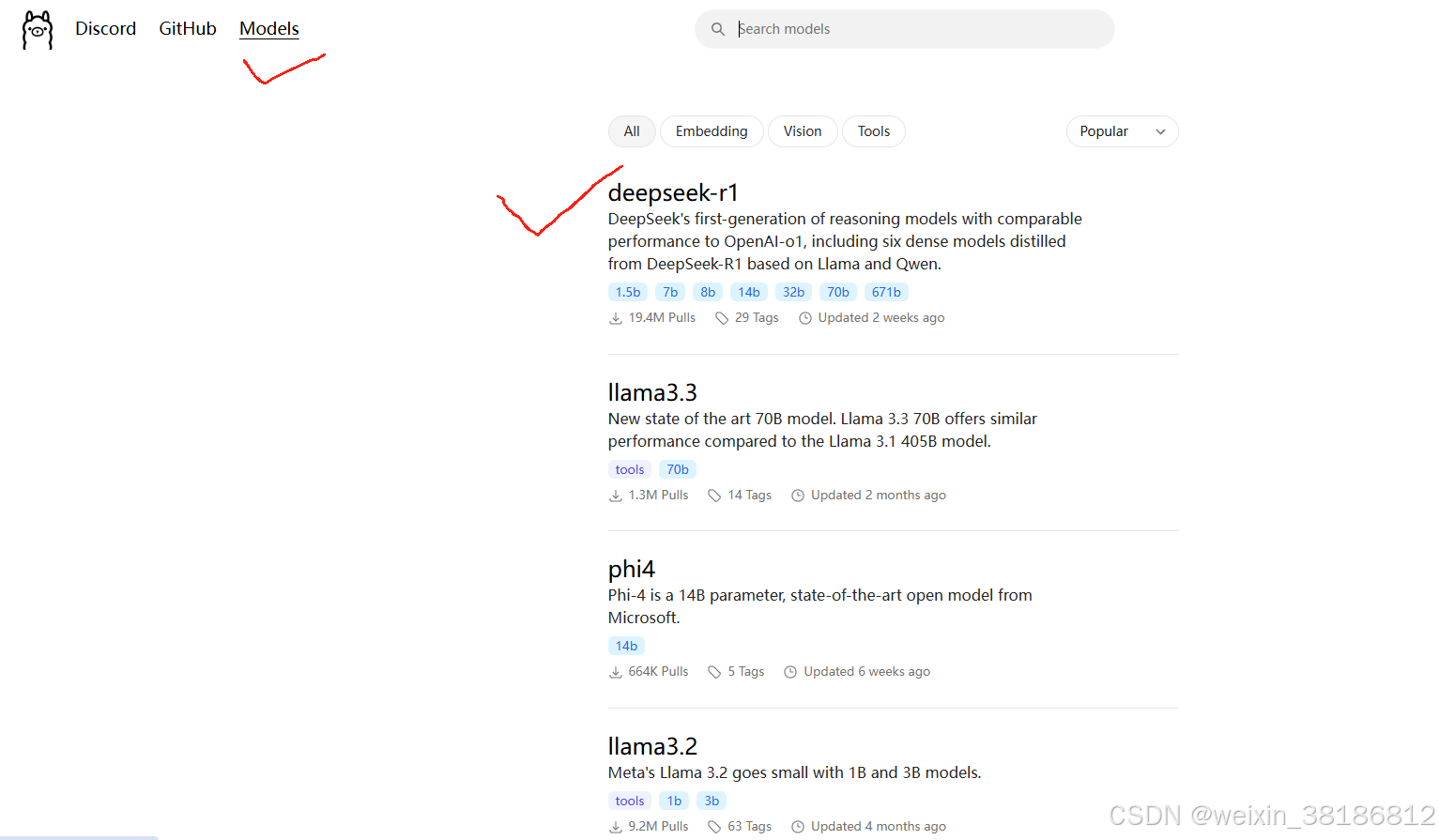Click the phi4 tags icon
The image size is (1439, 840).
click(x=714, y=672)
